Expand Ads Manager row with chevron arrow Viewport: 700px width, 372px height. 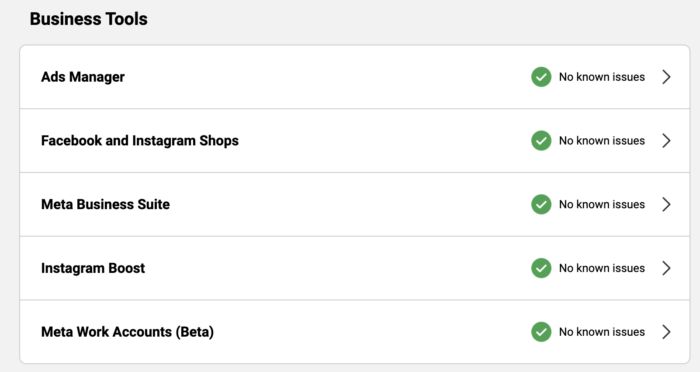coord(666,77)
